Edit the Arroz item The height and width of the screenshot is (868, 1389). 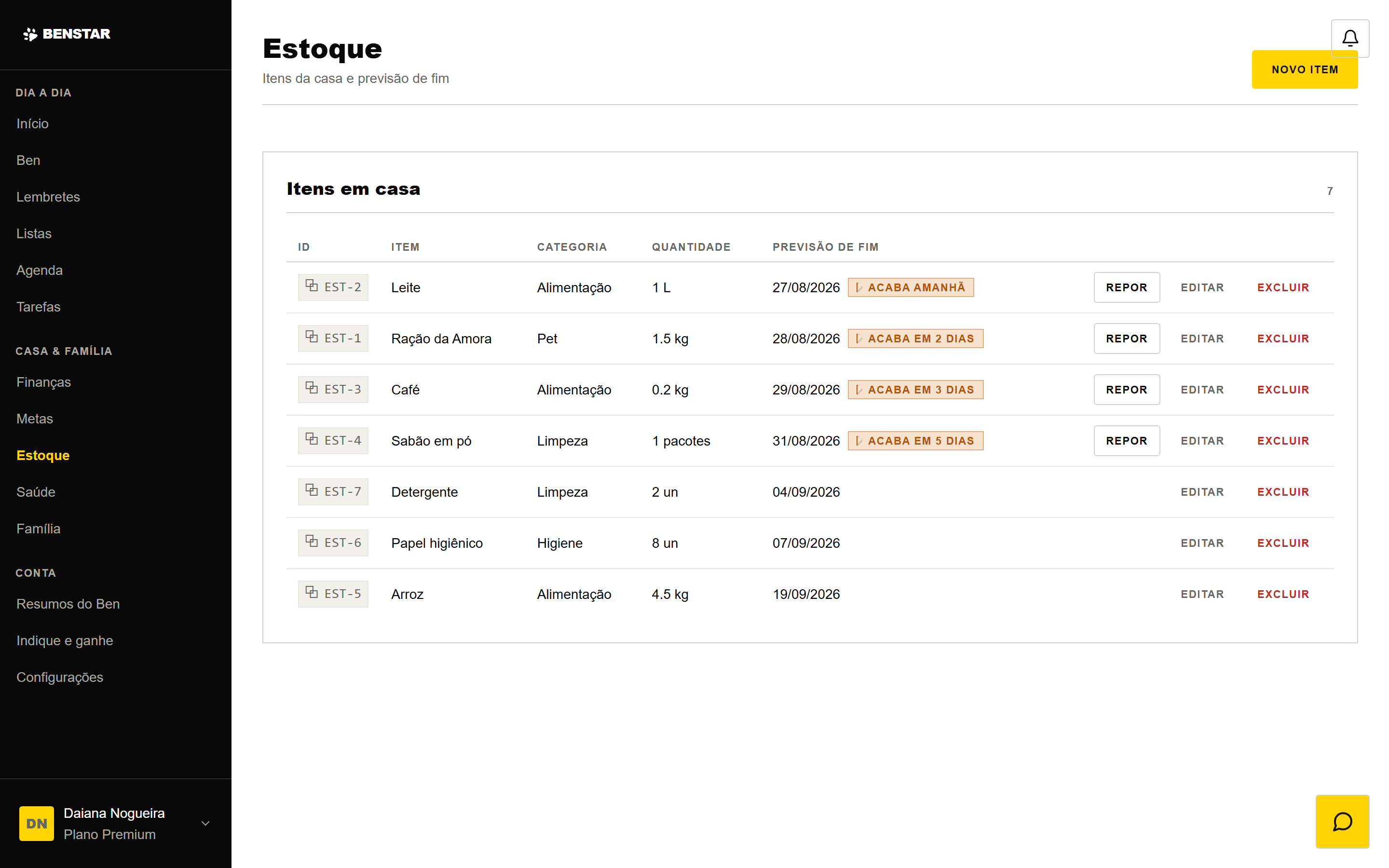[x=1202, y=594]
